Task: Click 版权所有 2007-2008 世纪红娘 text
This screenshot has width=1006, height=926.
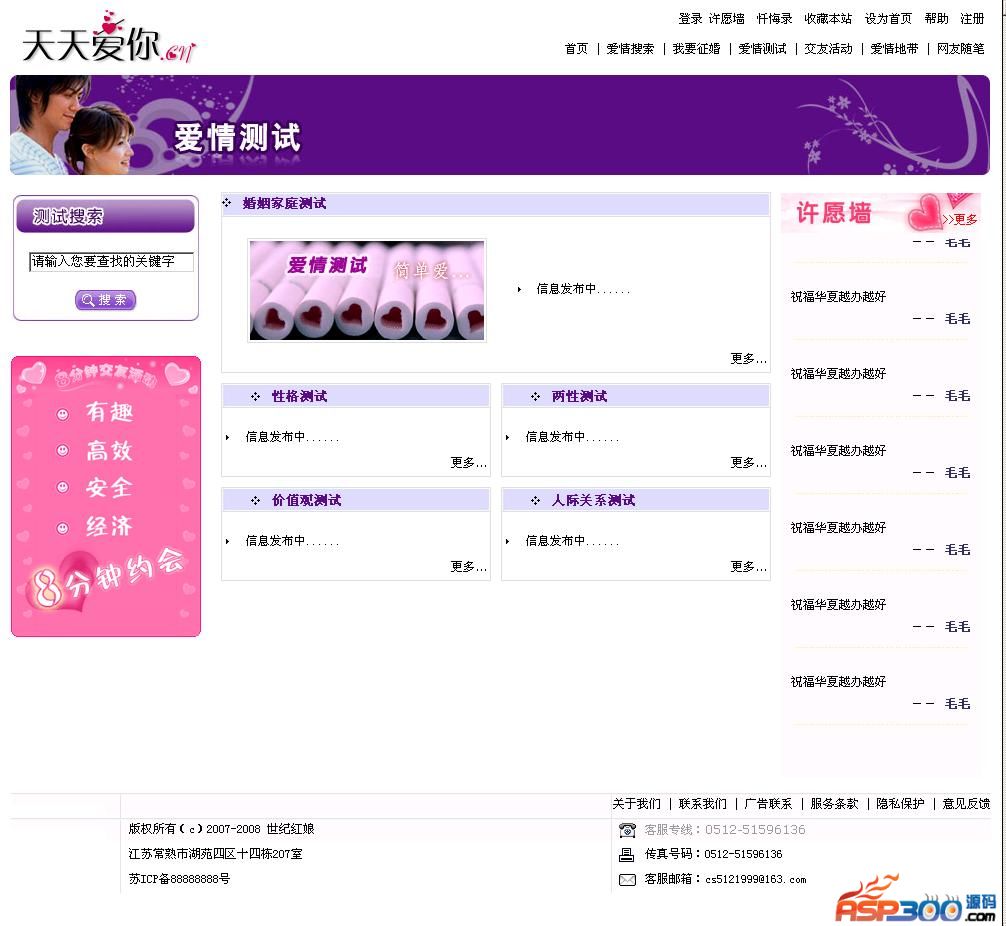Action: coord(221,829)
